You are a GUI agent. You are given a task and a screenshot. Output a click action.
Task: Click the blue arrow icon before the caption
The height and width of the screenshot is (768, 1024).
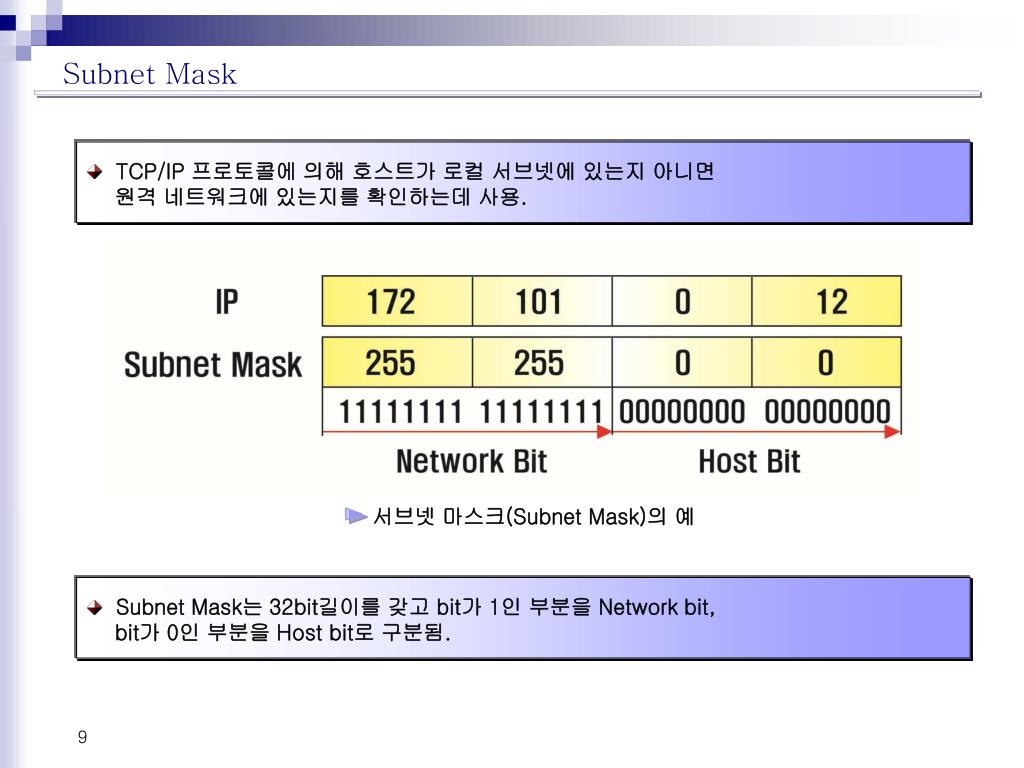pos(356,516)
